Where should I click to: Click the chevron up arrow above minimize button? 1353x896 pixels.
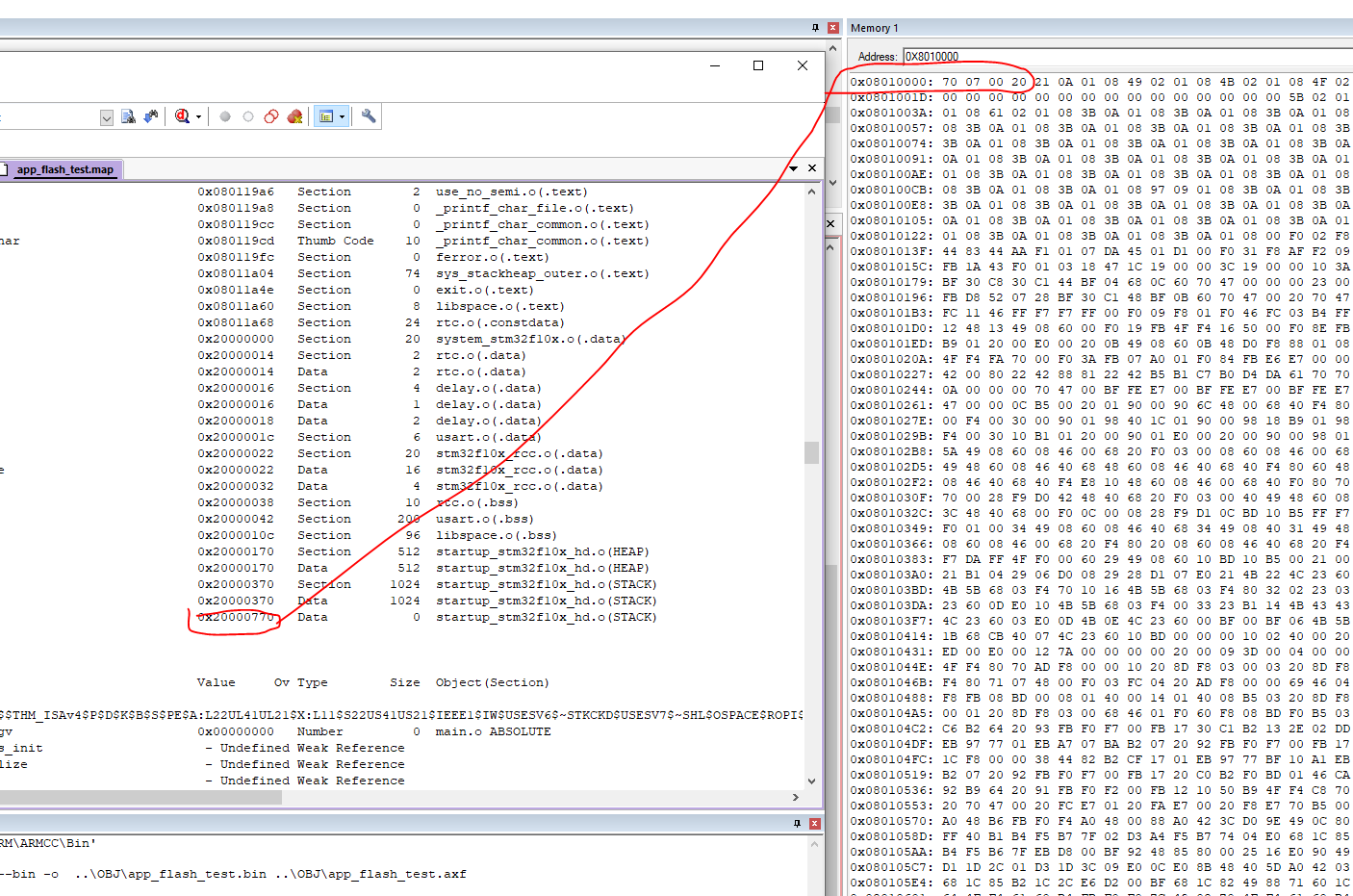833,47
